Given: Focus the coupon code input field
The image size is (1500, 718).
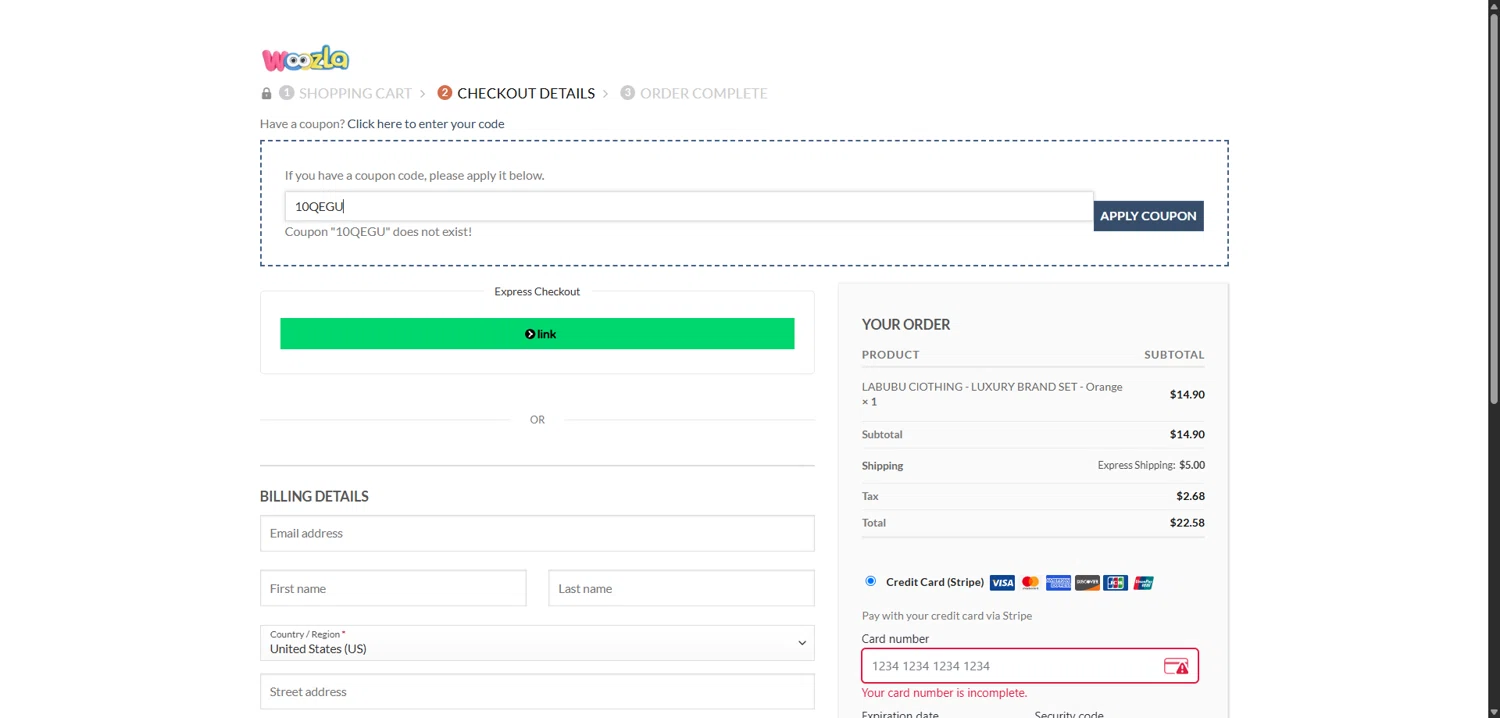Looking at the screenshot, I should (x=689, y=206).
